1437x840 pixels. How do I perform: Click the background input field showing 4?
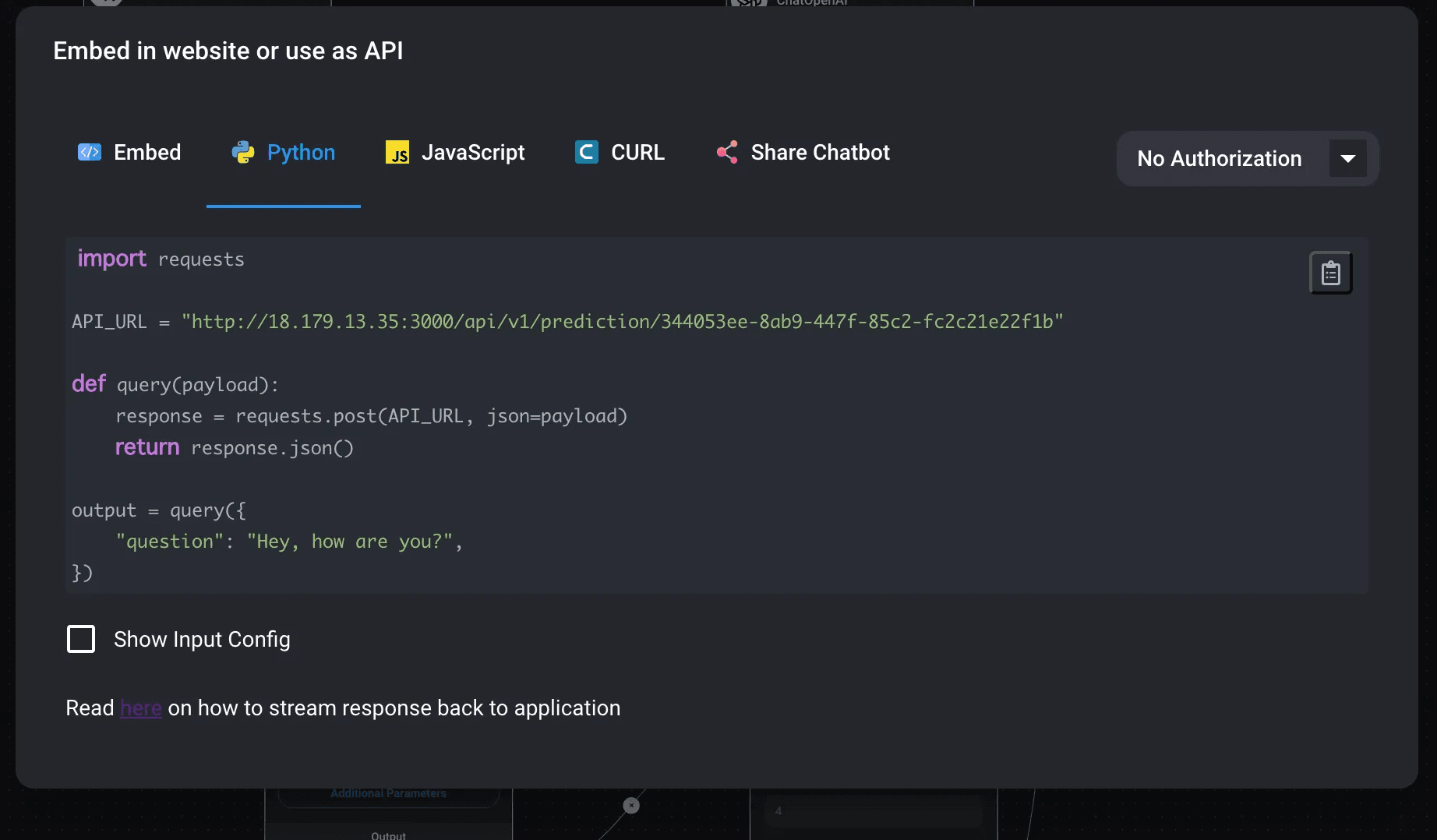coord(873,811)
